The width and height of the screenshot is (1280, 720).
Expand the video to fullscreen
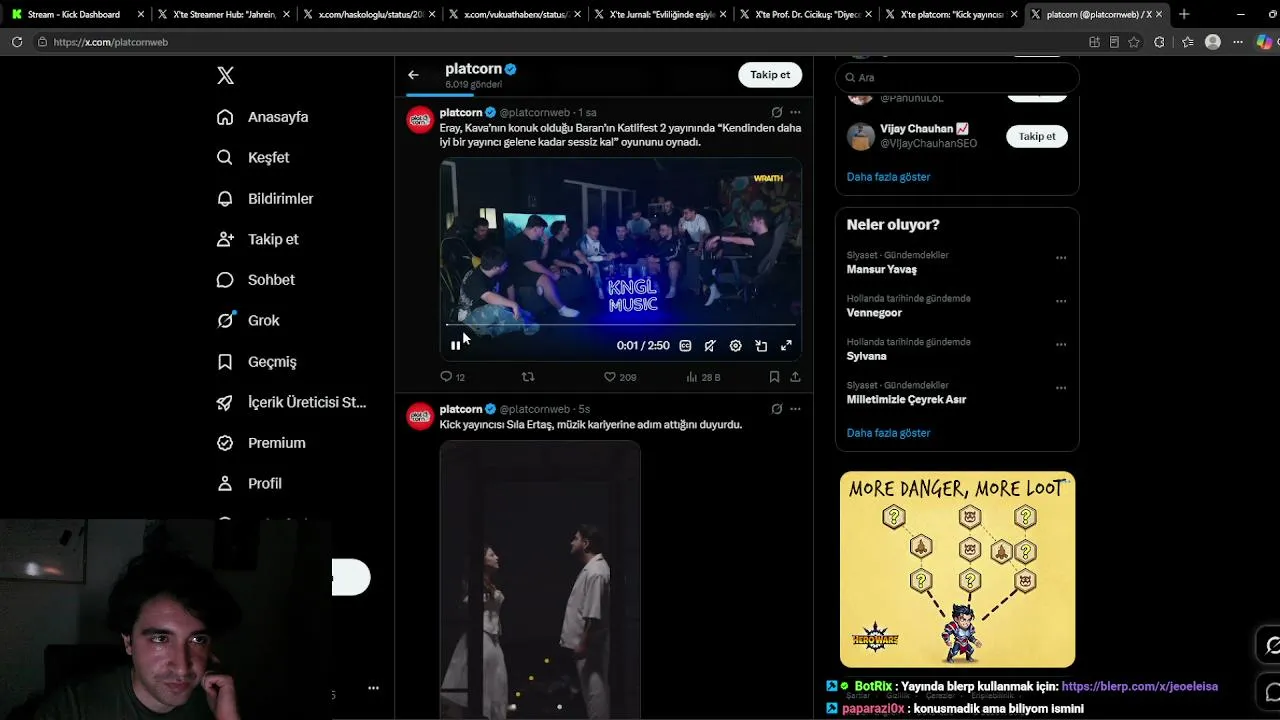click(786, 345)
